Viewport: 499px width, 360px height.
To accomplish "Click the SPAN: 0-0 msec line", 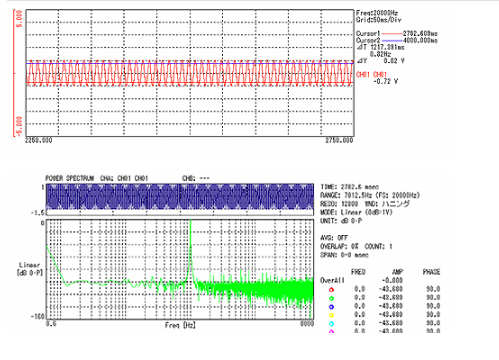I will 344,255.
